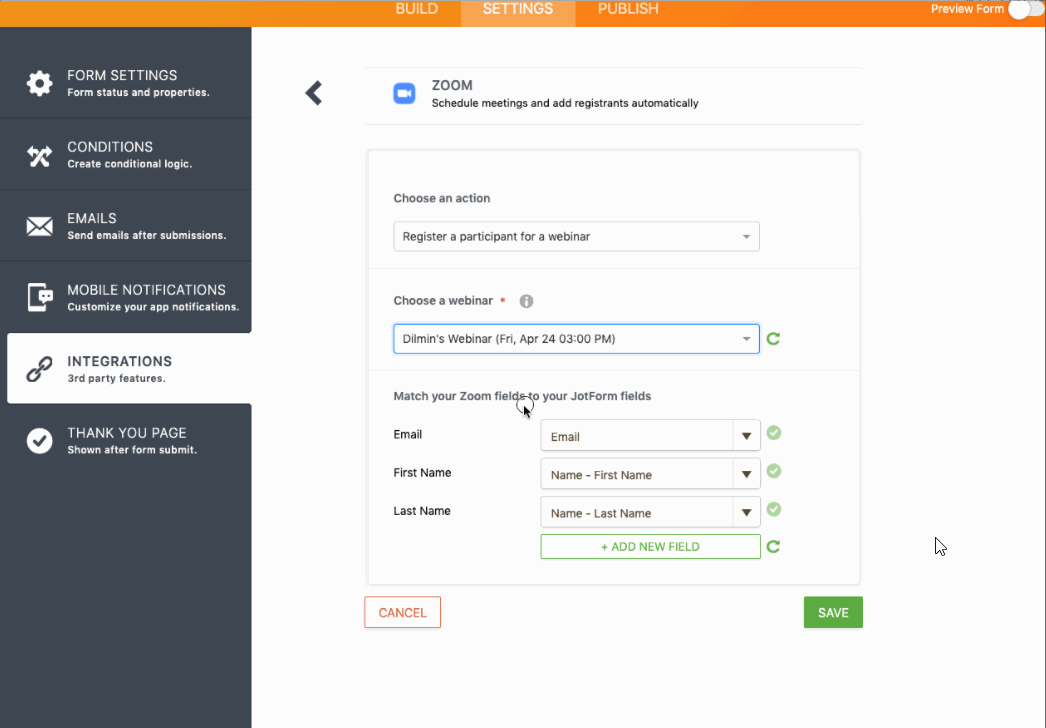Viewport: 1046px width, 728px height.
Task: Click the green SAVE button
Action: [x=833, y=613]
